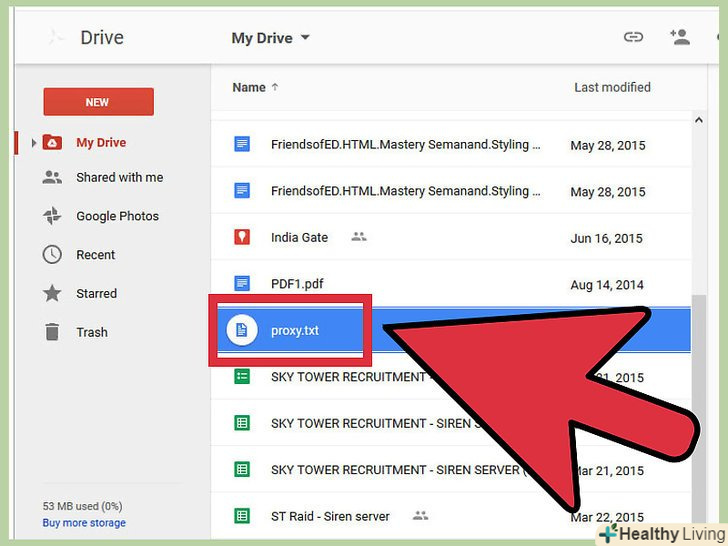Open Shared with me
The height and width of the screenshot is (546, 728).
coord(120,177)
